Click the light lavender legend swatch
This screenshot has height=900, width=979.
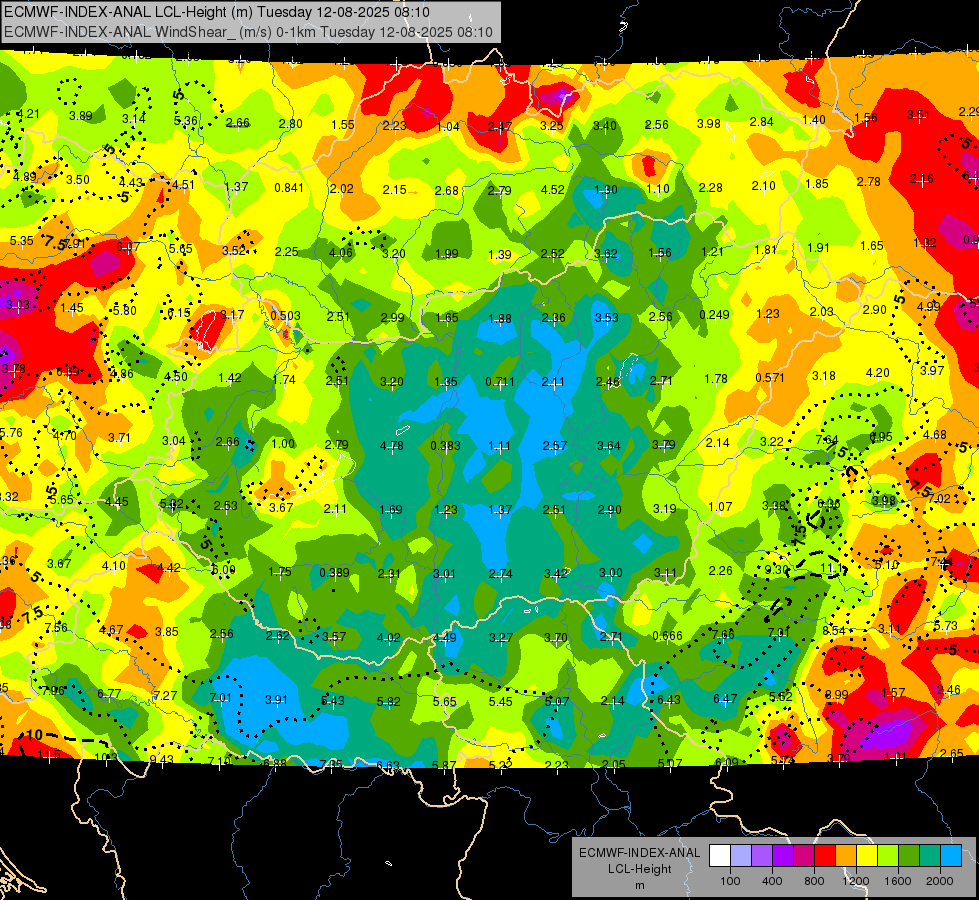741,855
